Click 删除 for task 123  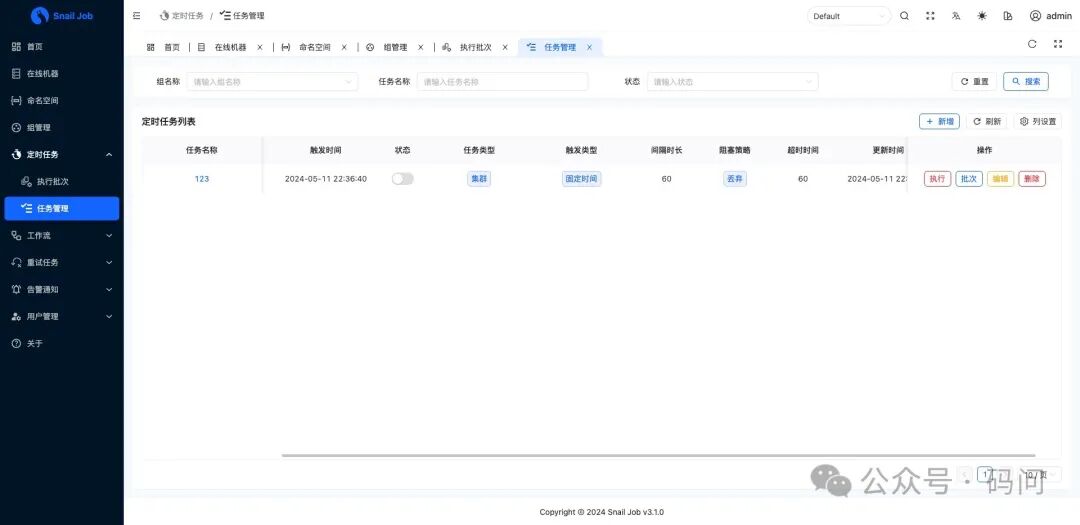click(1032, 178)
